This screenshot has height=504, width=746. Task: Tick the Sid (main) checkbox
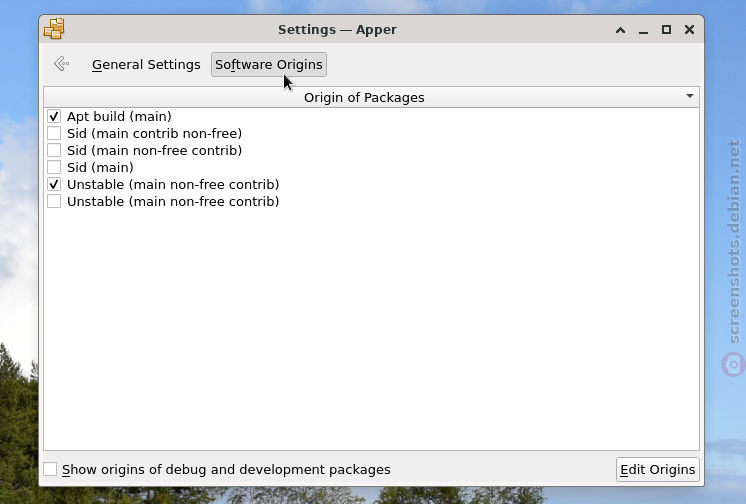point(54,168)
